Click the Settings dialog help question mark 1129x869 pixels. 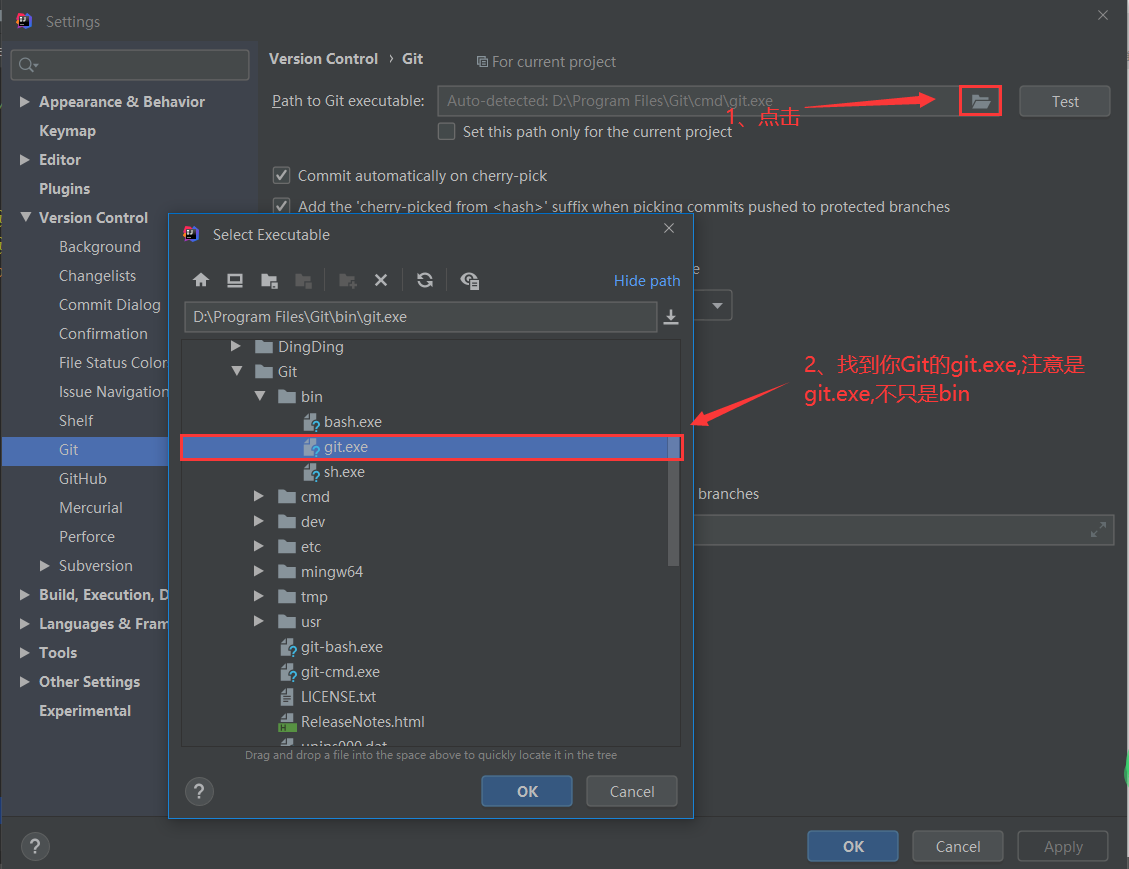(x=35, y=847)
